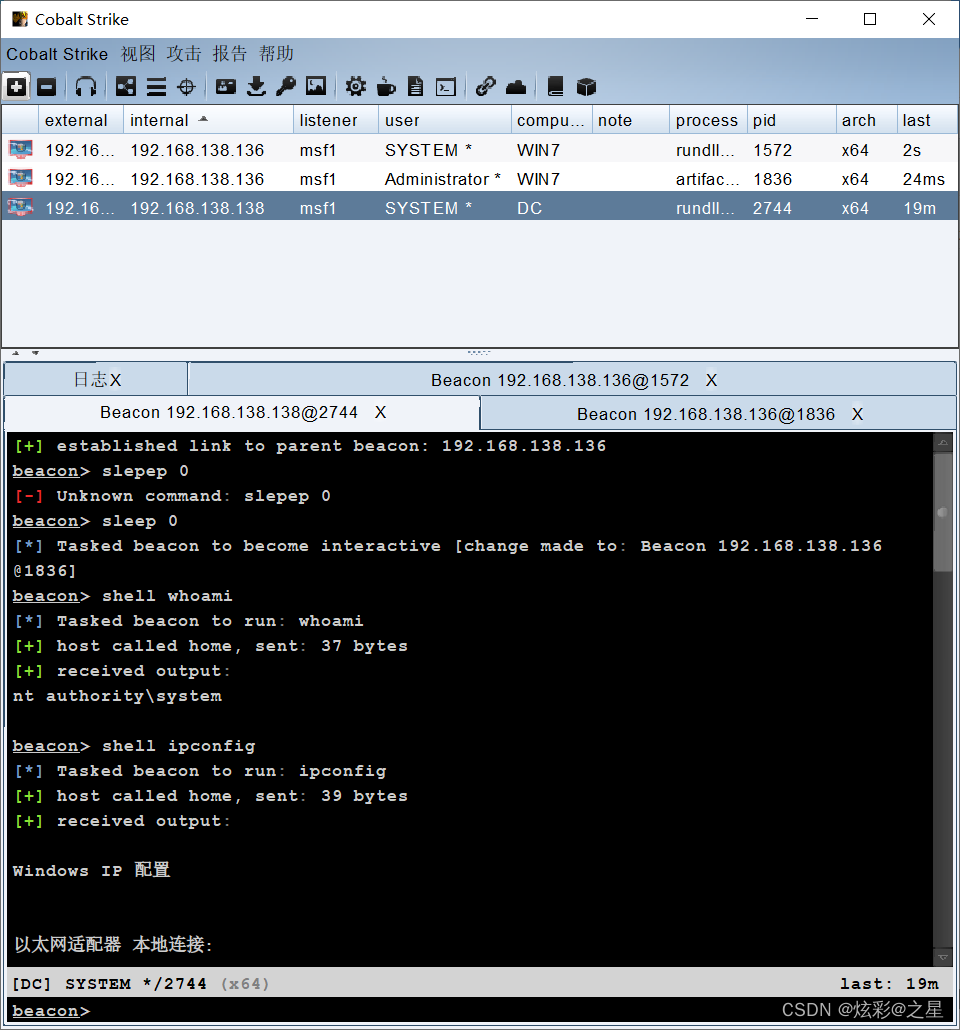The height and width of the screenshot is (1030, 960).
Task: Click the beacon> command input field
Action: pos(480,1012)
